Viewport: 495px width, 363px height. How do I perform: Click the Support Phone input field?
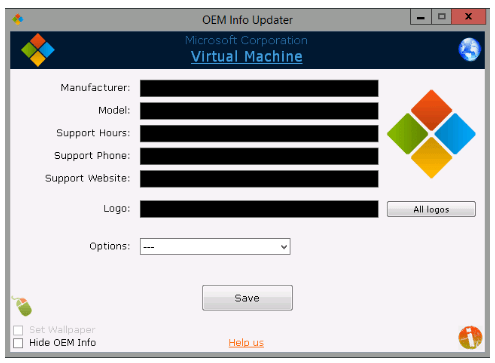[x=259, y=156]
